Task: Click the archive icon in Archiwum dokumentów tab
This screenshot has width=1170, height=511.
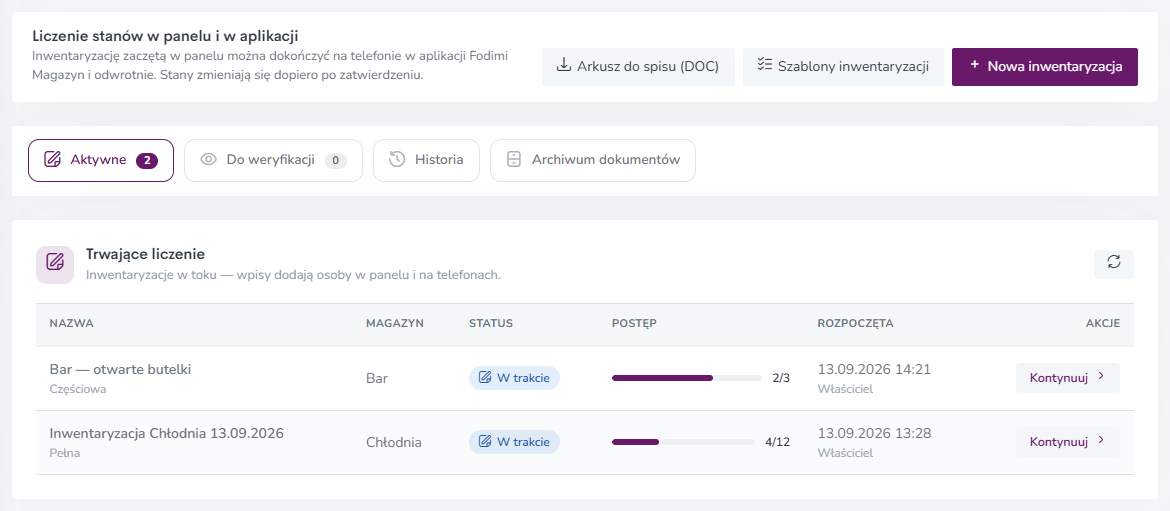Action: coord(513,160)
